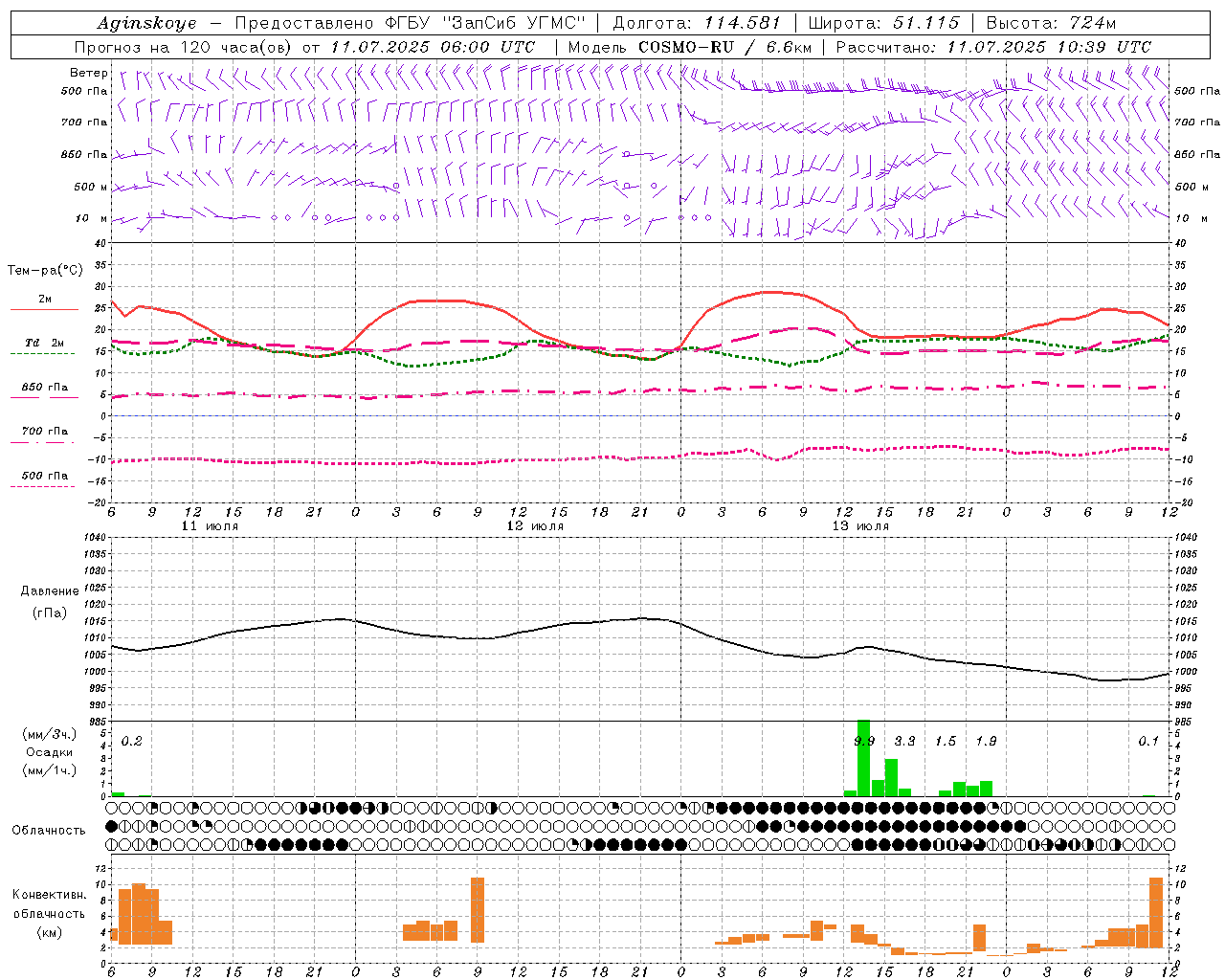This screenshot has height=980, width=1225.
Task: Click the station name "Aginskoye" in the header
Action: (x=147, y=23)
